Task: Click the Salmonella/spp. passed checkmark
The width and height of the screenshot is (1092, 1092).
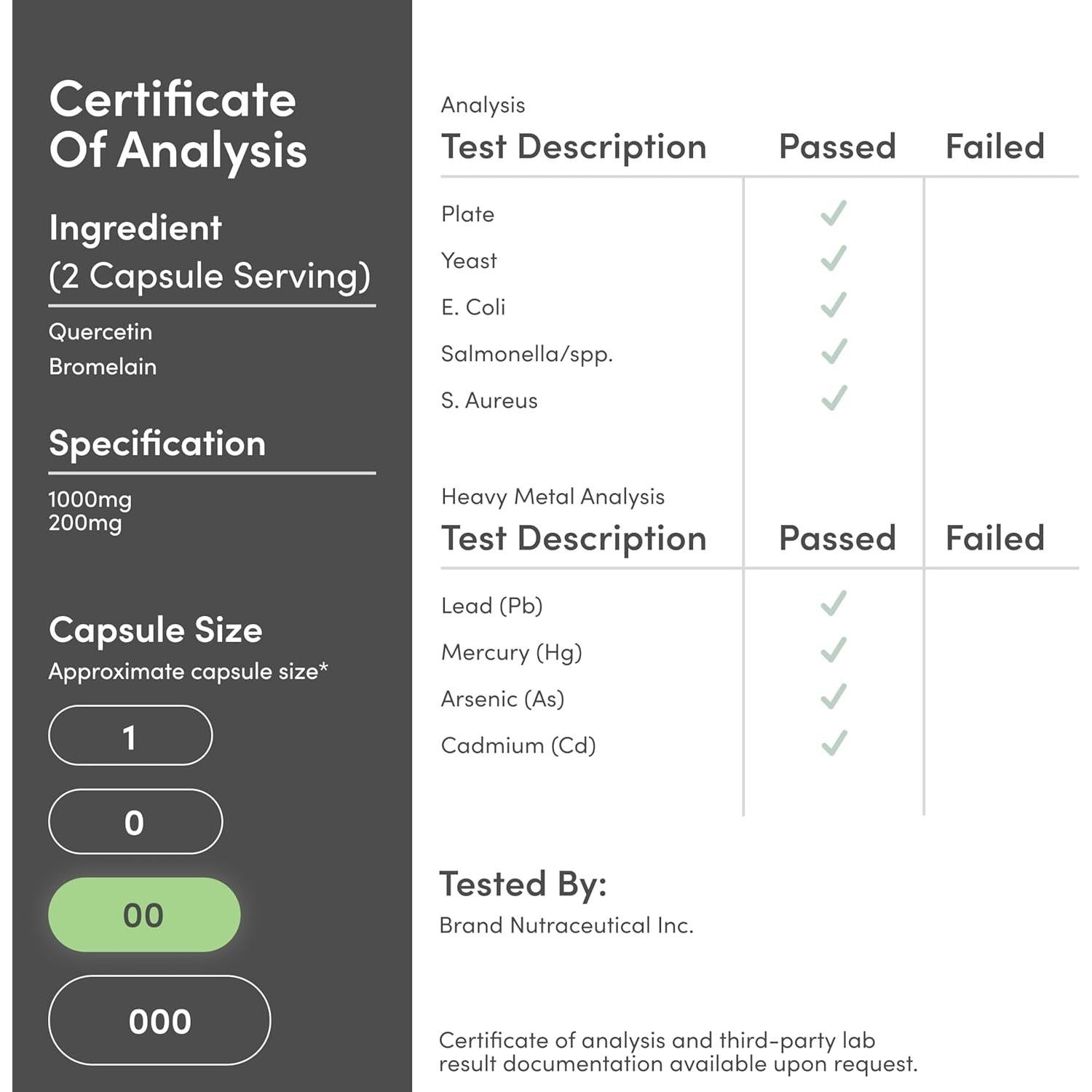Action: pyautogui.click(x=834, y=352)
